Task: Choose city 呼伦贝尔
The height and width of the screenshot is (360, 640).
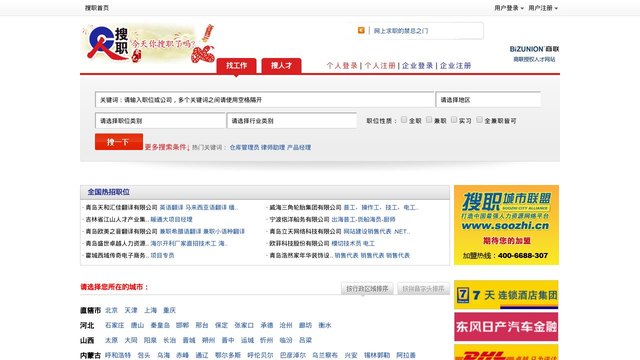Action: [260, 355]
